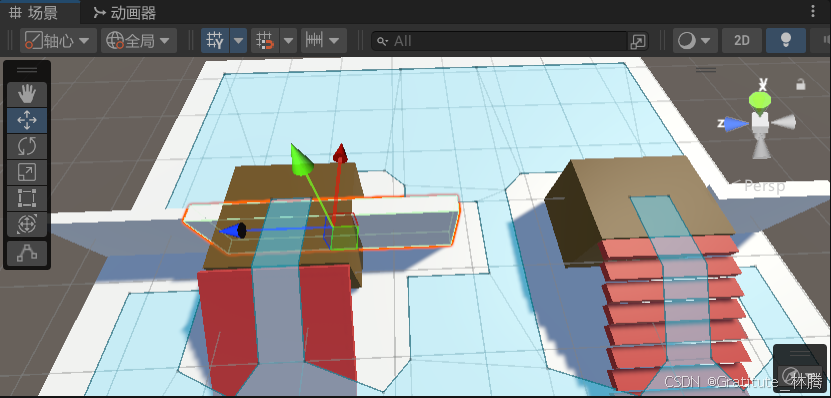Expand the grid axis dropdown arrow
This screenshot has height=398, width=831.
coord(238,41)
